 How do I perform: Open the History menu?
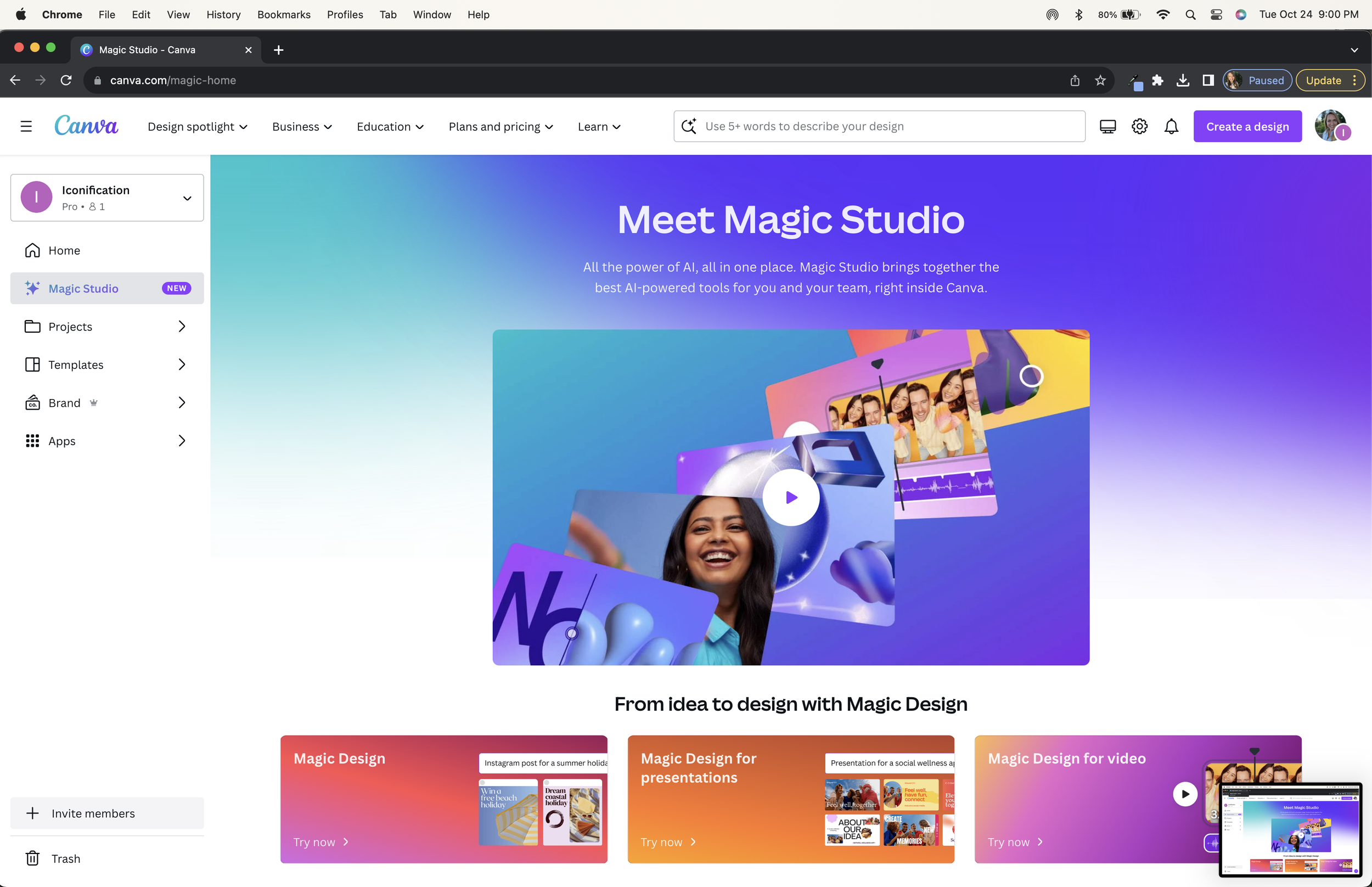pyautogui.click(x=223, y=14)
